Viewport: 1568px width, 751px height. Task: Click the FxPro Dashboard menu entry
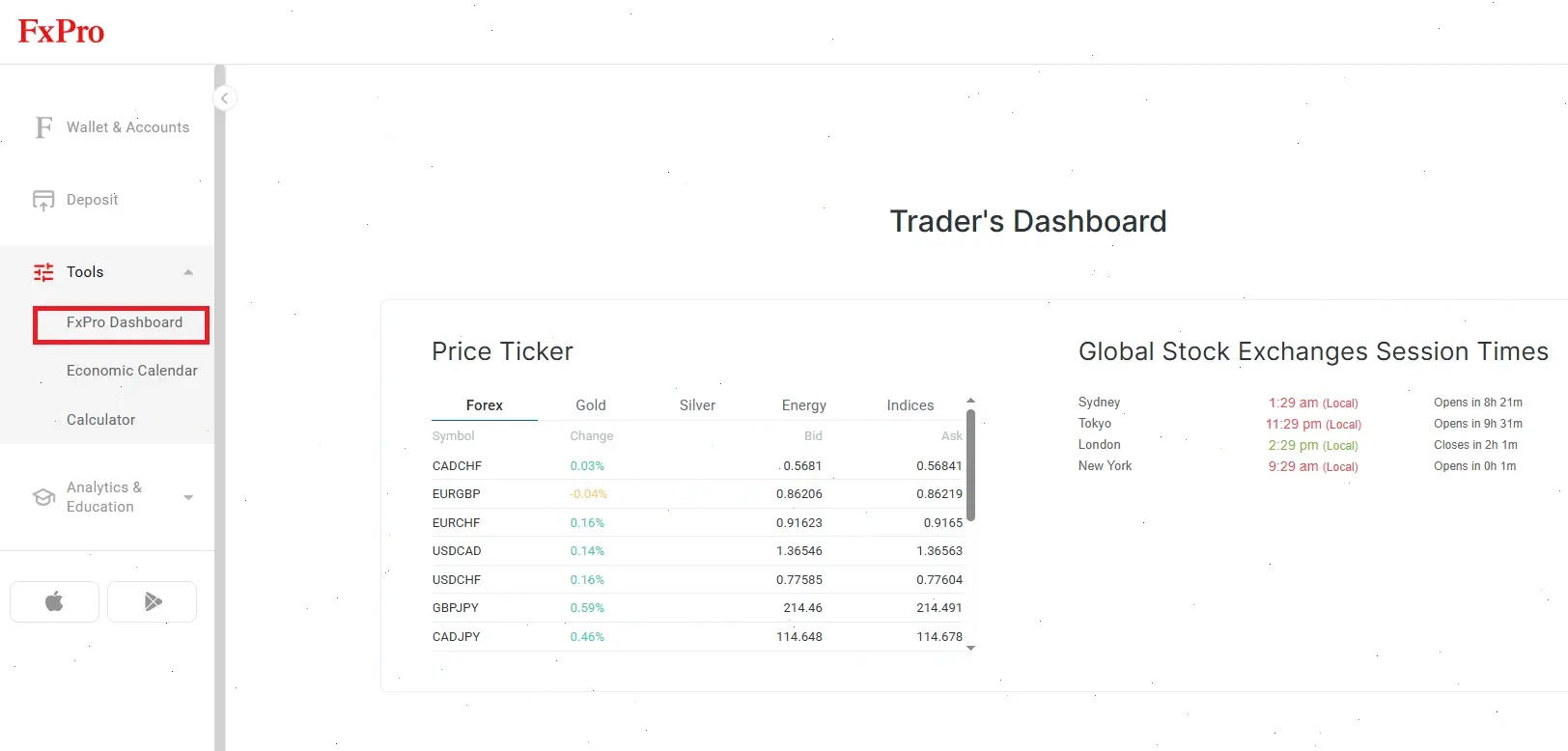click(x=125, y=322)
